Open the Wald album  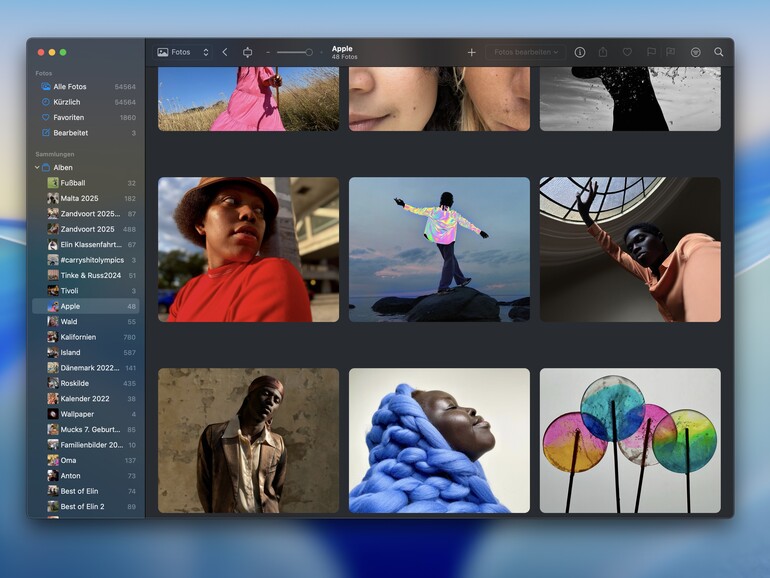(x=86, y=322)
